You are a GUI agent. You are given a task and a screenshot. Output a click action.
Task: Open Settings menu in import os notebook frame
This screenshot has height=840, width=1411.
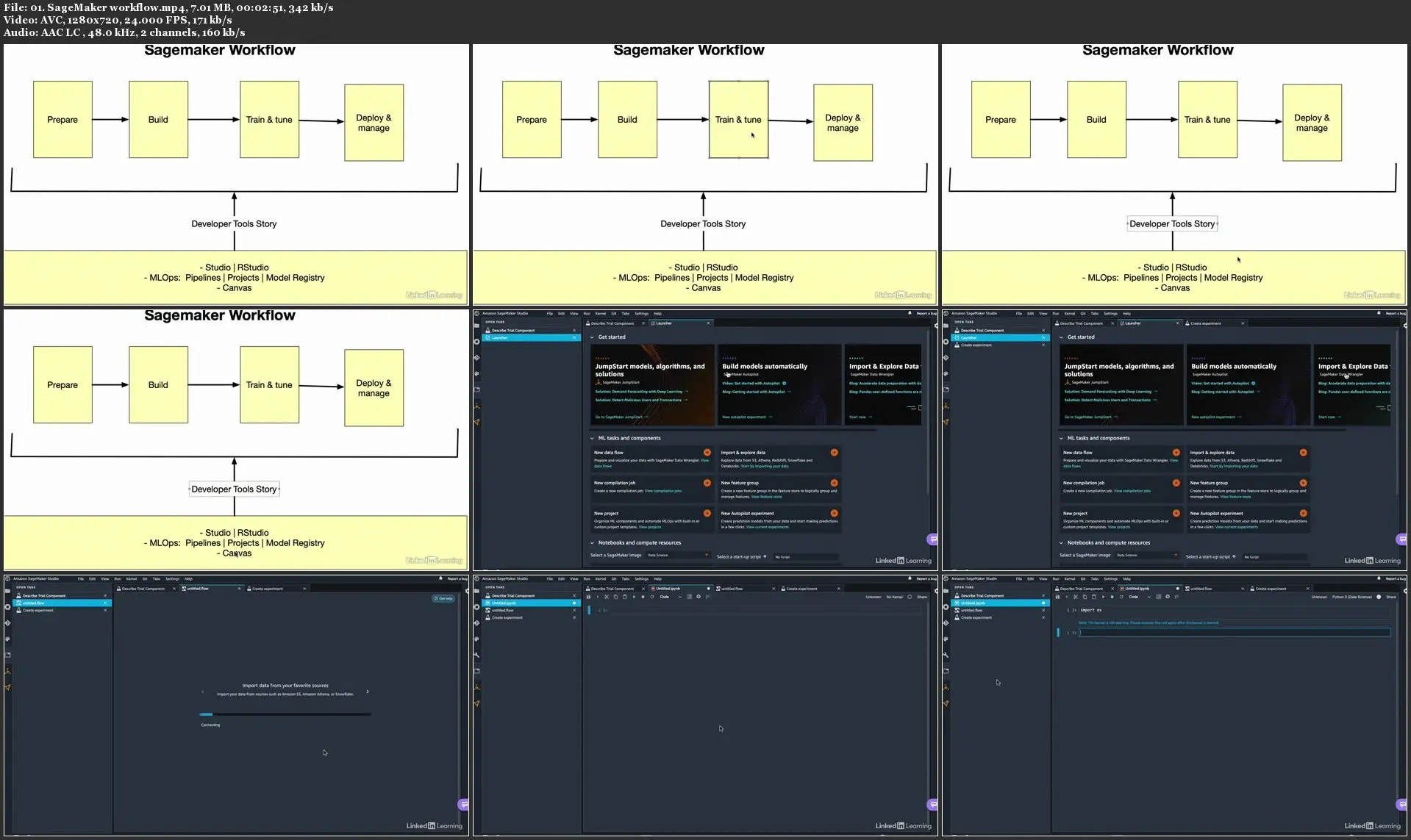(x=1110, y=579)
